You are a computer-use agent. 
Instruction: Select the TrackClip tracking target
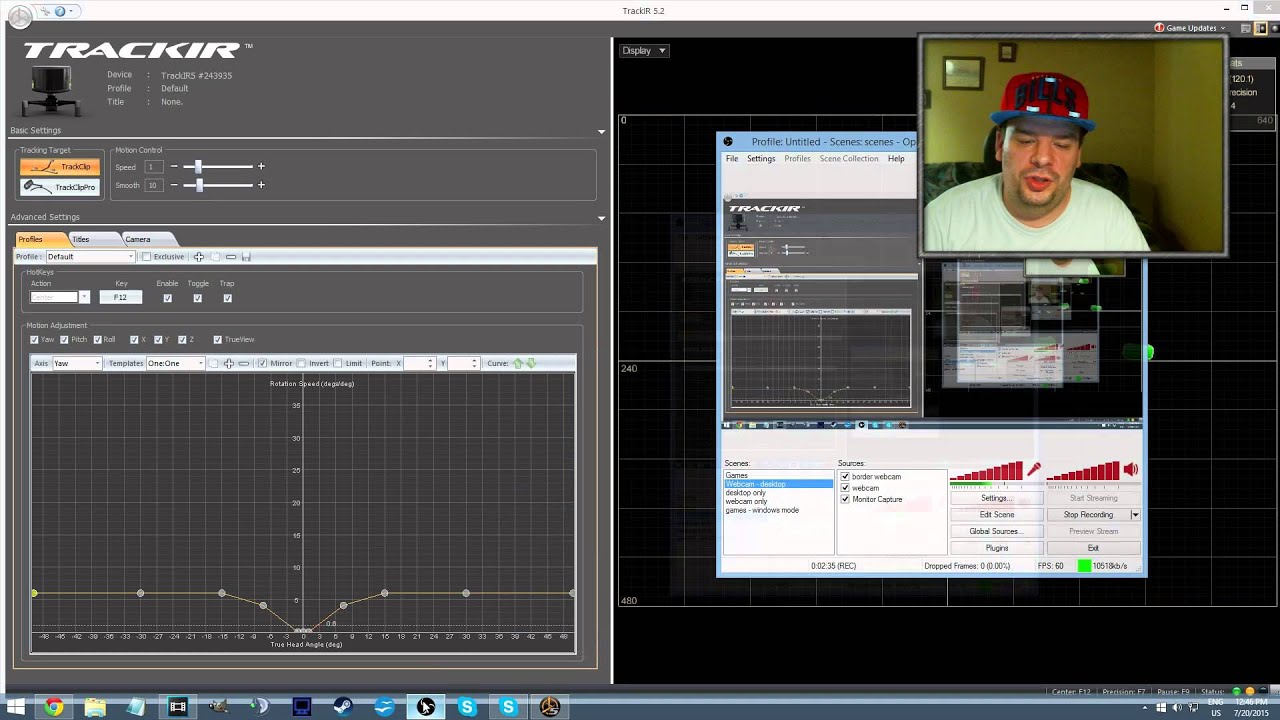[x=60, y=167]
